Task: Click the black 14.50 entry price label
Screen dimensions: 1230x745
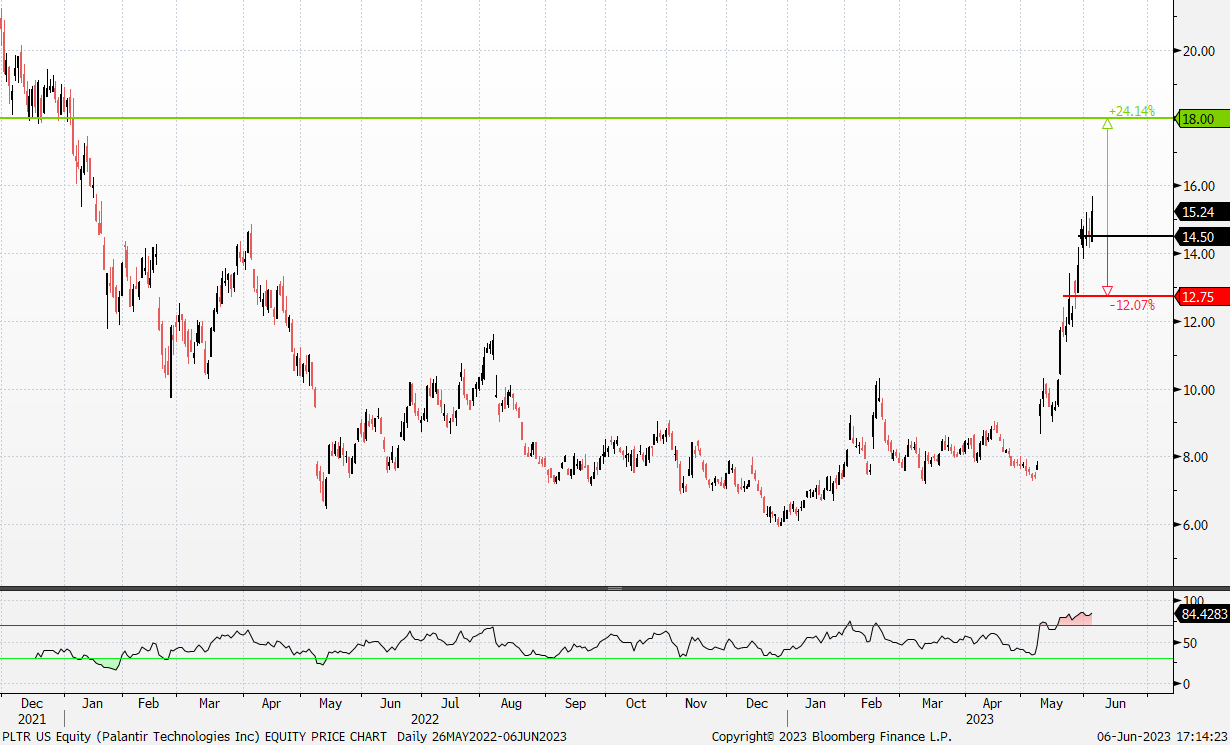Action: tap(1200, 237)
